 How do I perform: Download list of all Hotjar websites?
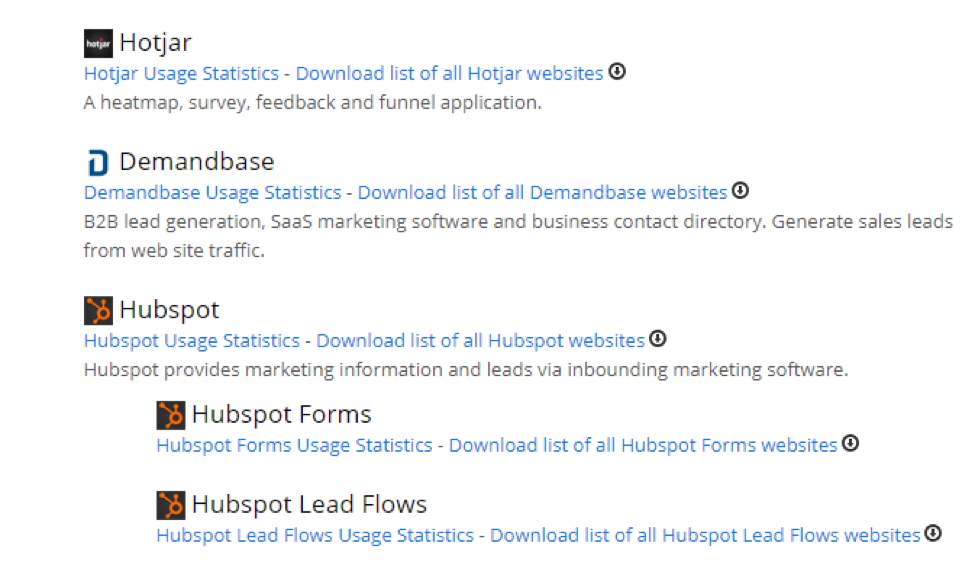pyautogui.click(x=449, y=73)
